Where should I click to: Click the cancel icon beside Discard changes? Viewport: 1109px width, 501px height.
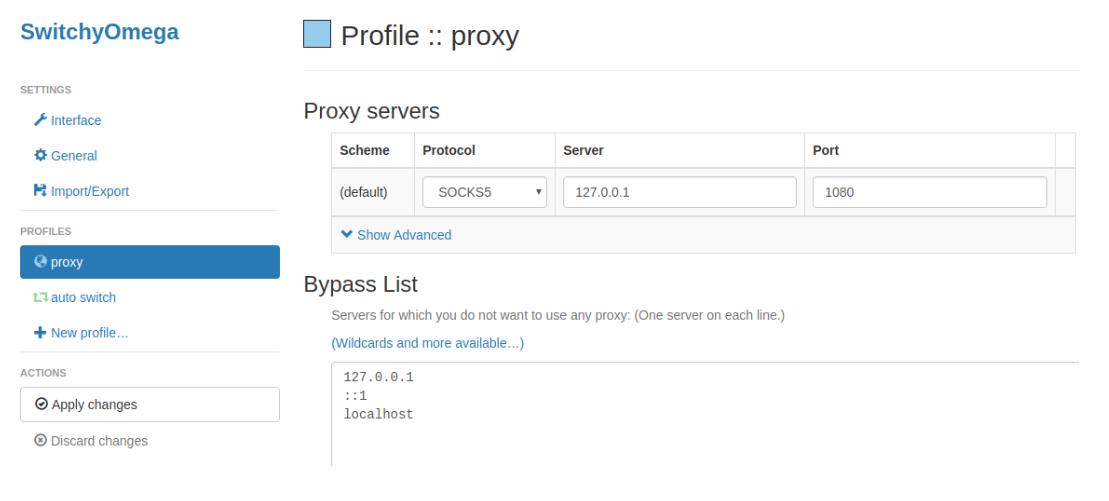pos(41,440)
